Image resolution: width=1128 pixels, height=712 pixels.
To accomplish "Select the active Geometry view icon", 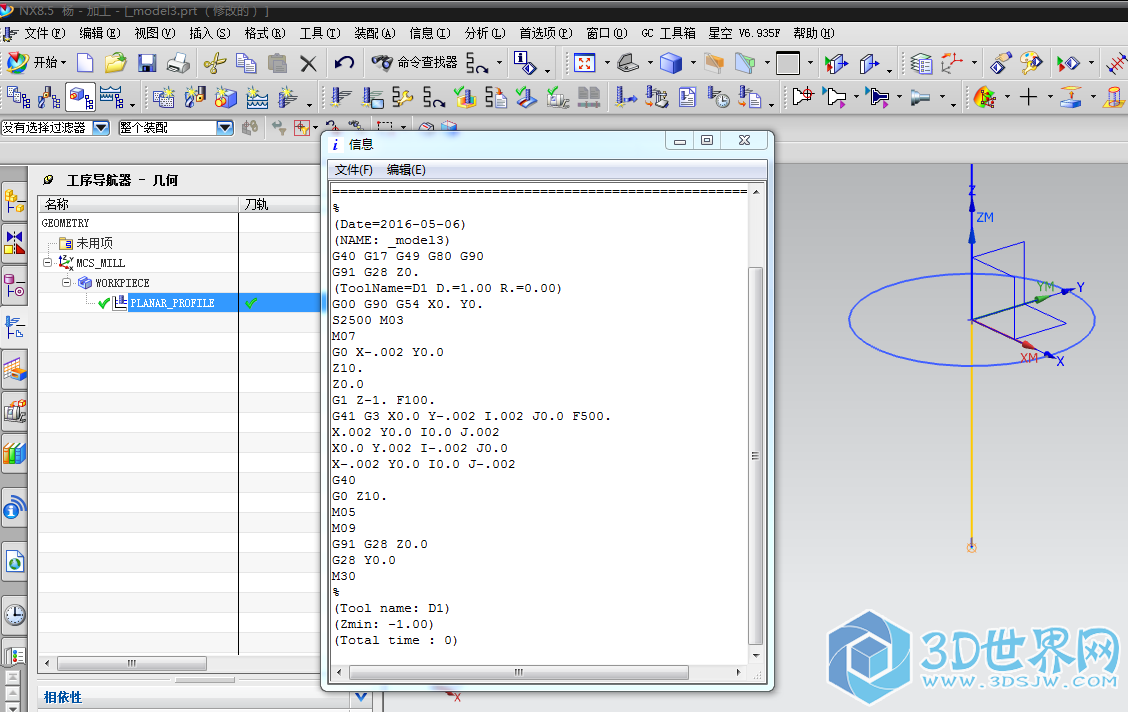I will [81, 97].
